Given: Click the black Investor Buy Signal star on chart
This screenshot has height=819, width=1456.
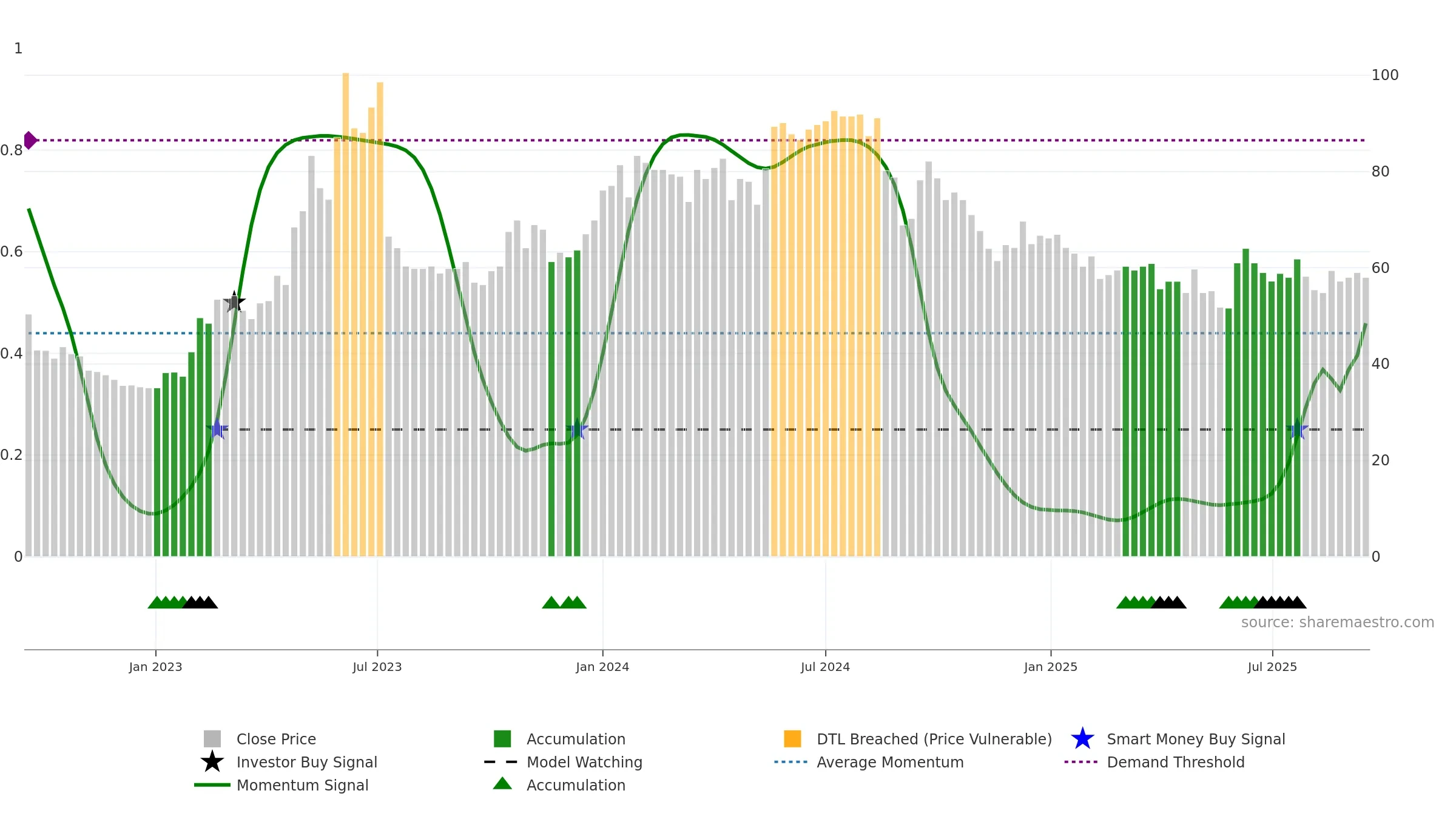Looking at the screenshot, I should (234, 302).
